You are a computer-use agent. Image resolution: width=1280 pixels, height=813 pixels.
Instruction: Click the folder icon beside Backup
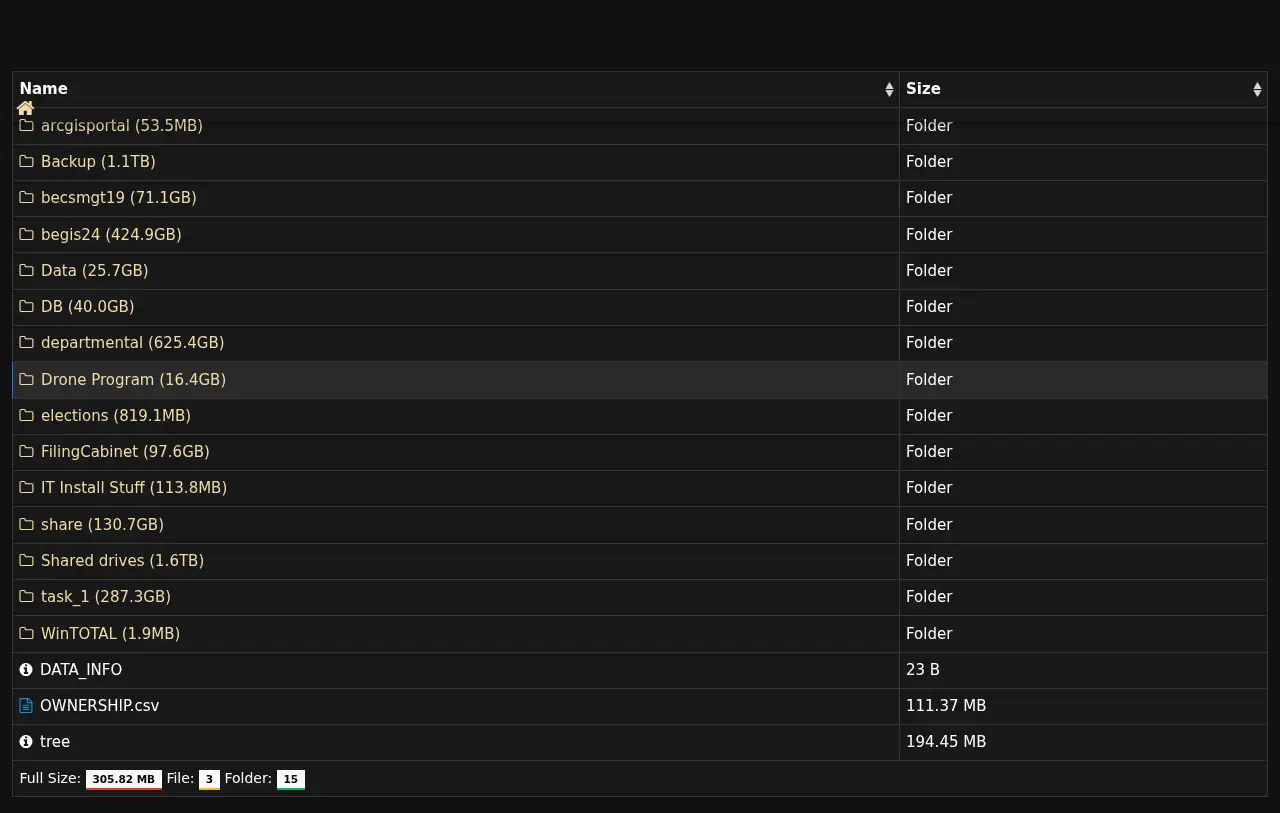tap(27, 162)
